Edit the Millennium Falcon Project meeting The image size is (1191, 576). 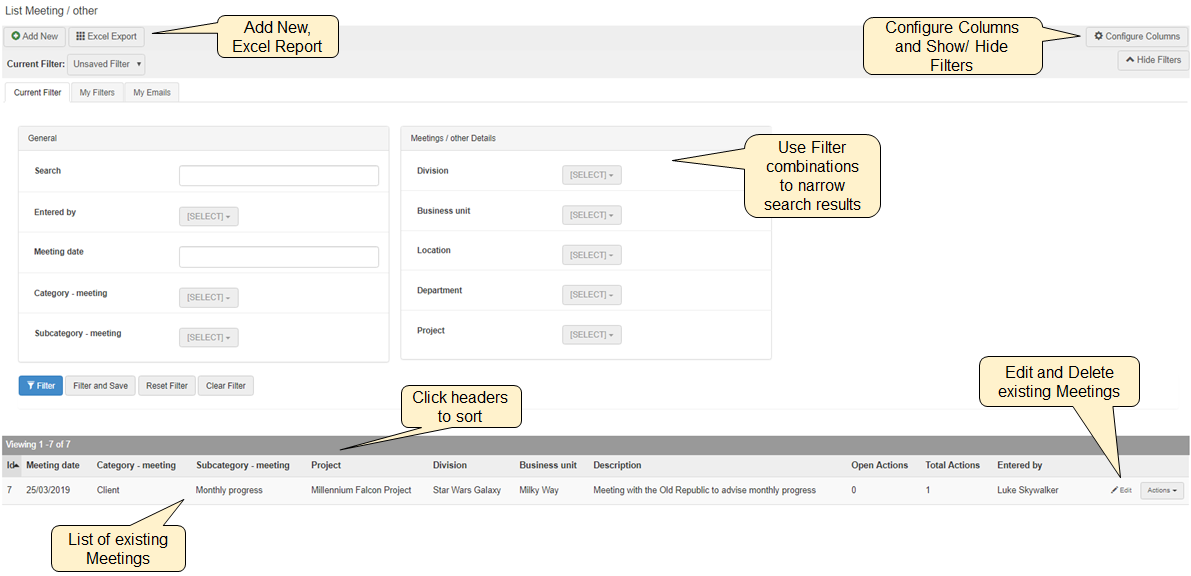[1121, 491]
